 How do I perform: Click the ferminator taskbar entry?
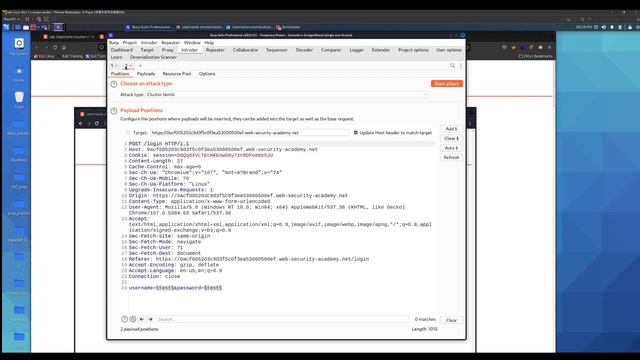tap(288, 27)
